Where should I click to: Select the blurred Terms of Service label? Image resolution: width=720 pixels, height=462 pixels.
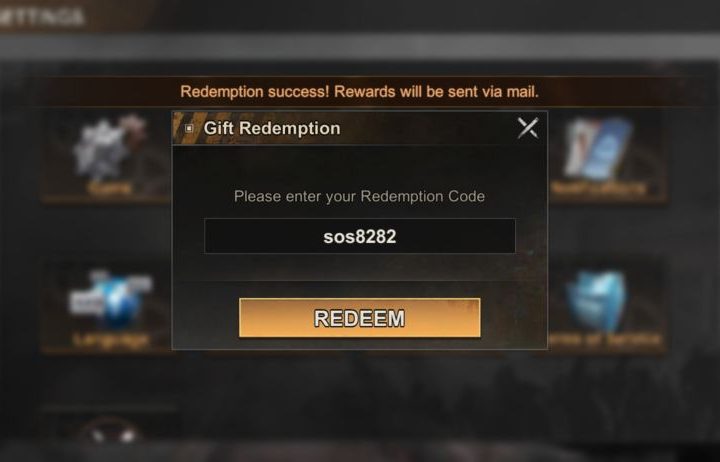point(604,340)
